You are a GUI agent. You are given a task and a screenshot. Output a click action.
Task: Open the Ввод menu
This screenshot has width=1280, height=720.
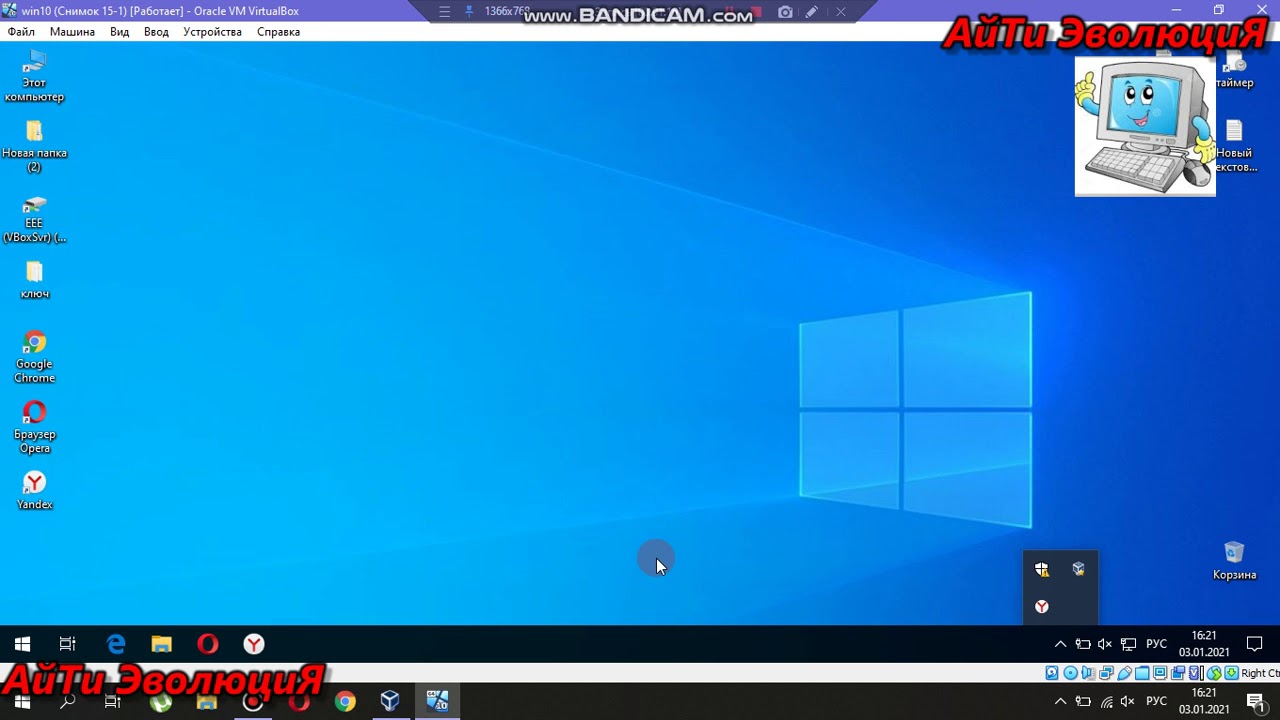point(157,32)
